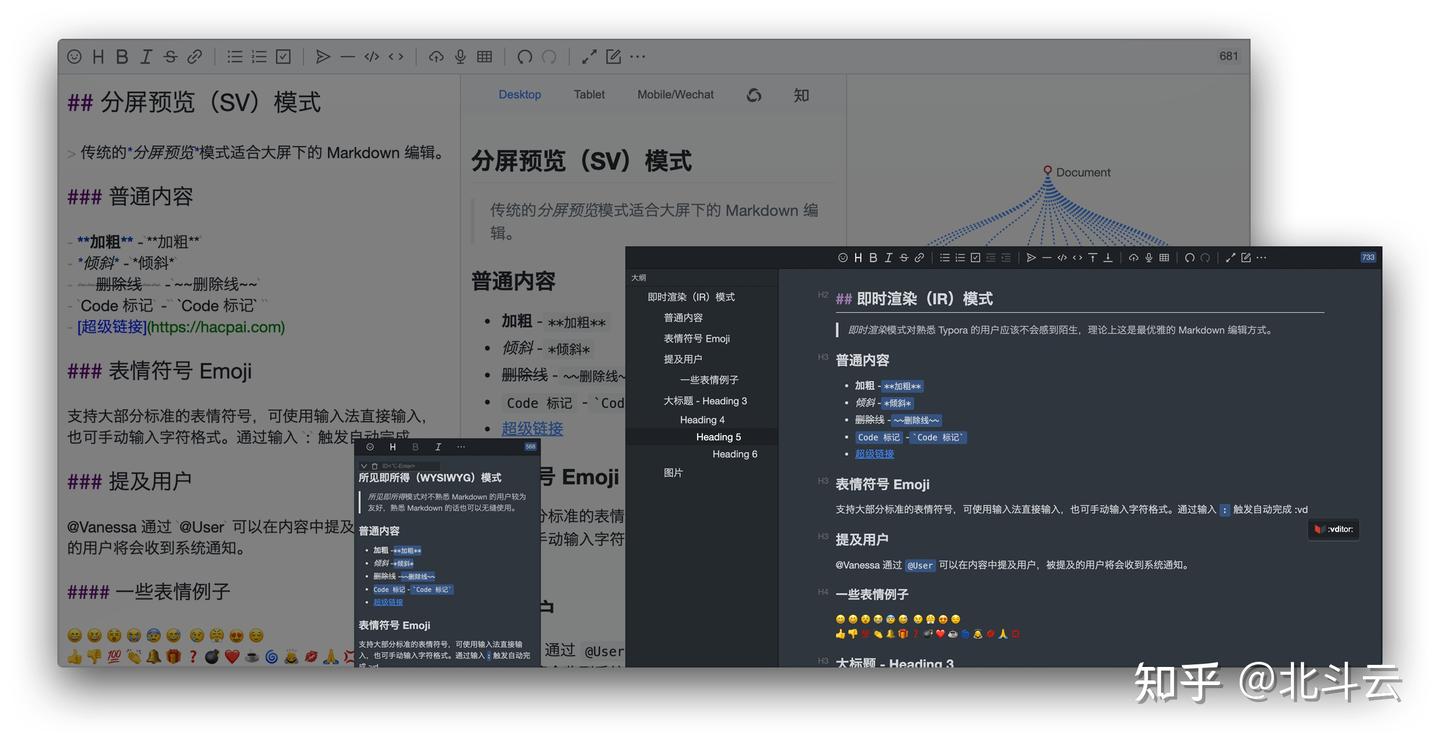This screenshot has width=1440, height=743.
Task: Click the 733 character count badge
Action: pos(1367,257)
